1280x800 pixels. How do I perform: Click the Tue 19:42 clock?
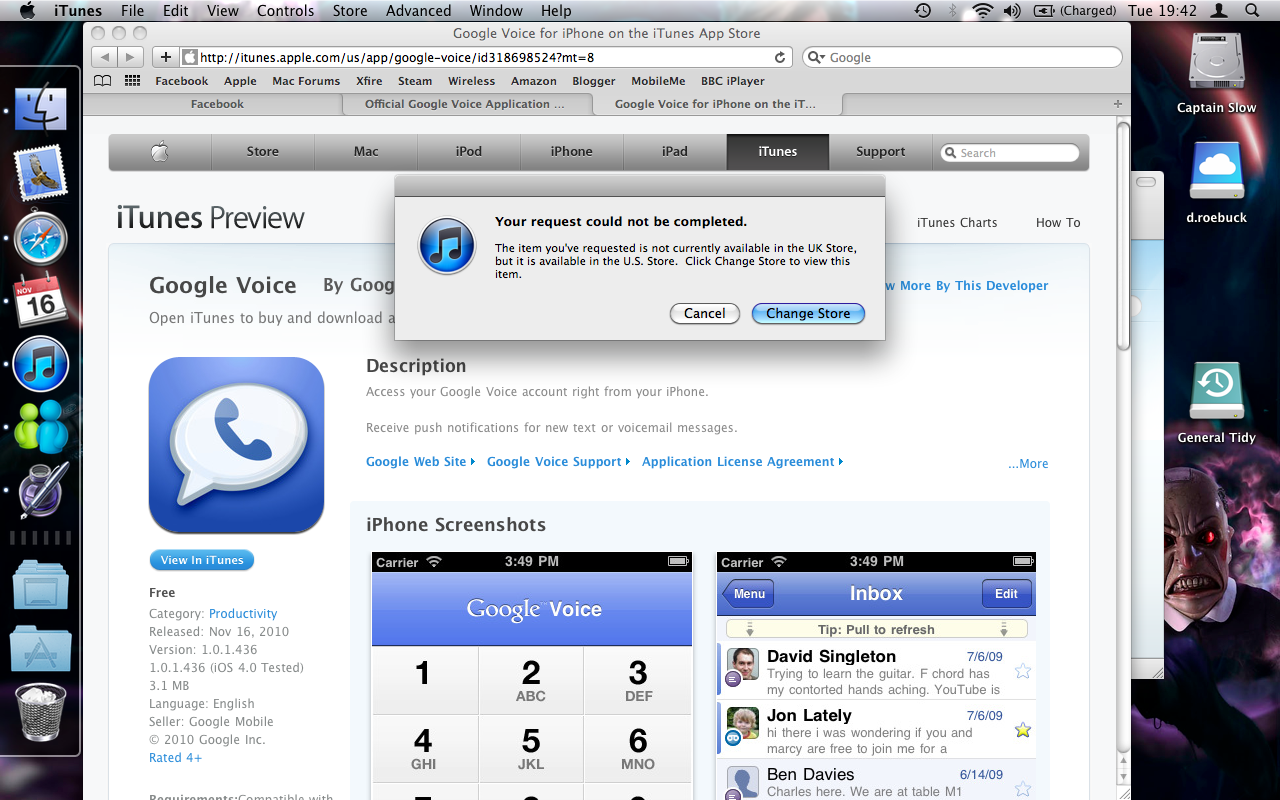[x=1162, y=11]
